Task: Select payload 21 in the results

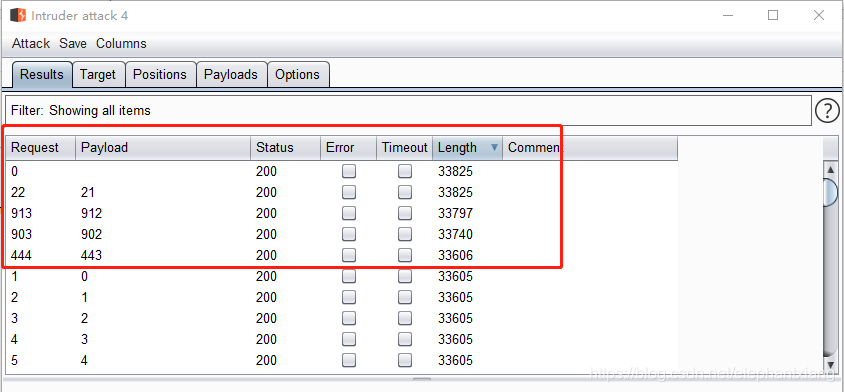Action: click(x=88, y=193)
